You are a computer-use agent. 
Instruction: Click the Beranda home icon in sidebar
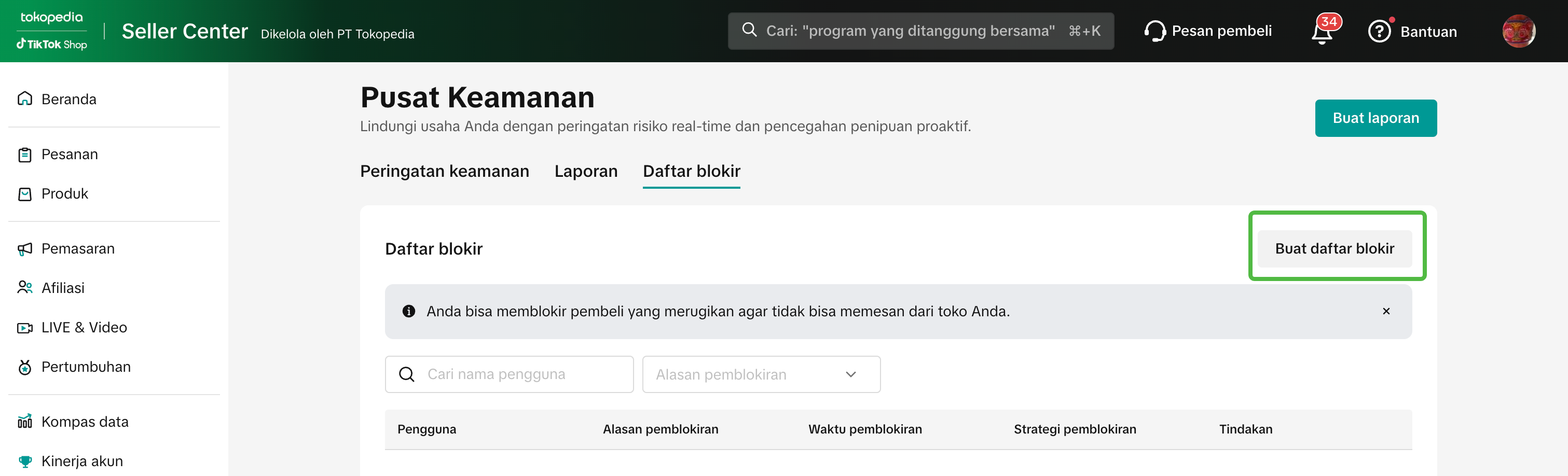point(24,99)
